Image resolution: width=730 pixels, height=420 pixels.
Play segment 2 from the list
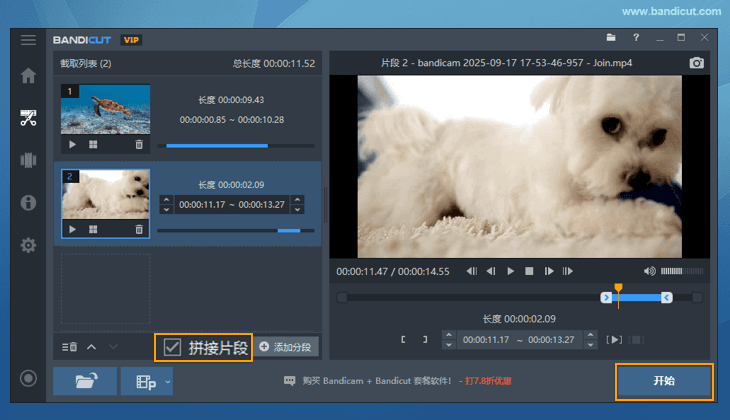point(72,229)
